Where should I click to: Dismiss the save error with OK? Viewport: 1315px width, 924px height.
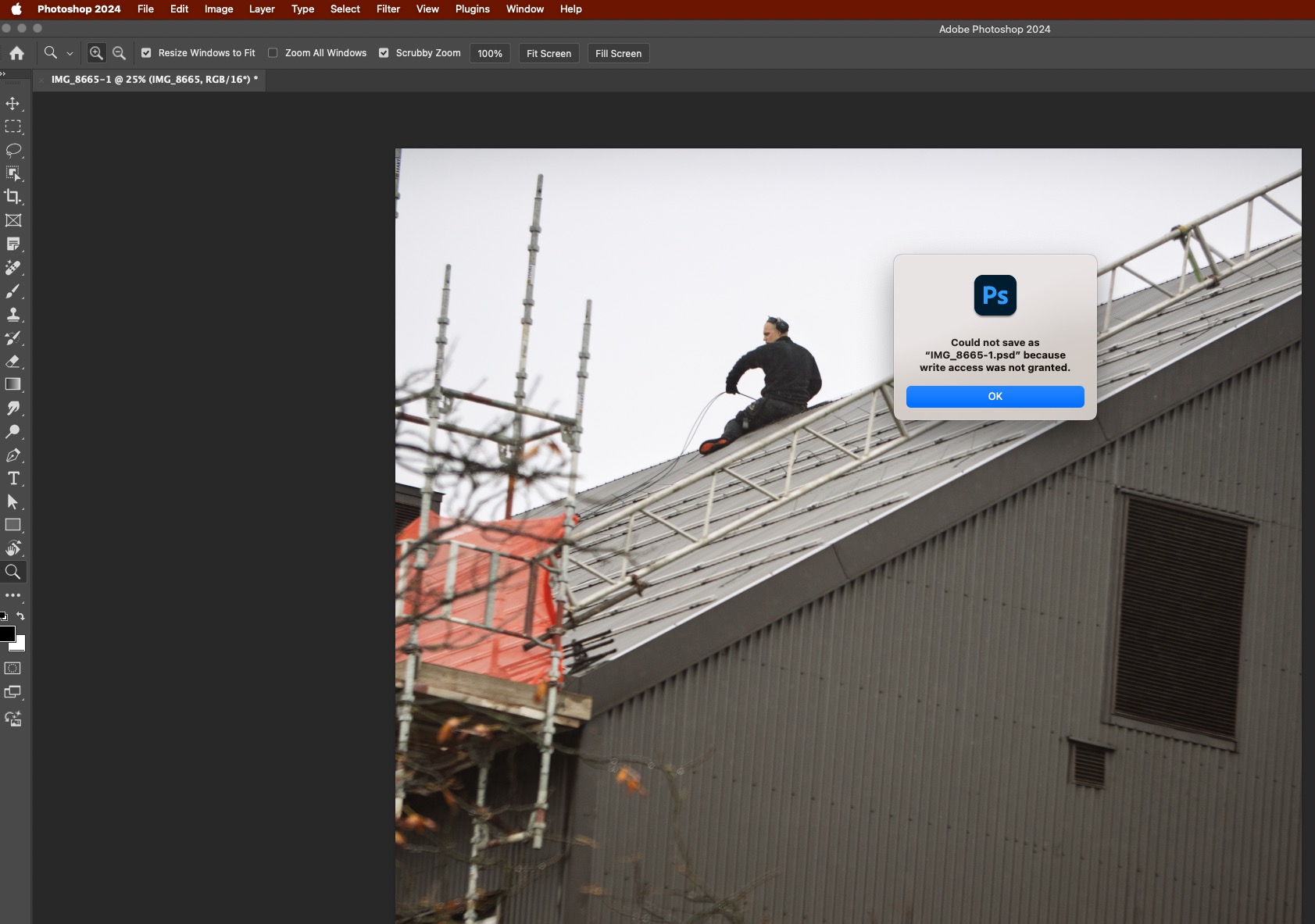(995, 396)
